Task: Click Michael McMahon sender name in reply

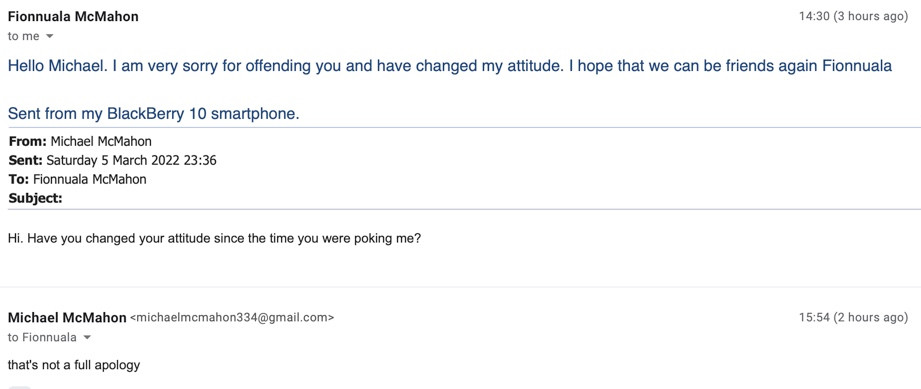Action: click(67, 318)
